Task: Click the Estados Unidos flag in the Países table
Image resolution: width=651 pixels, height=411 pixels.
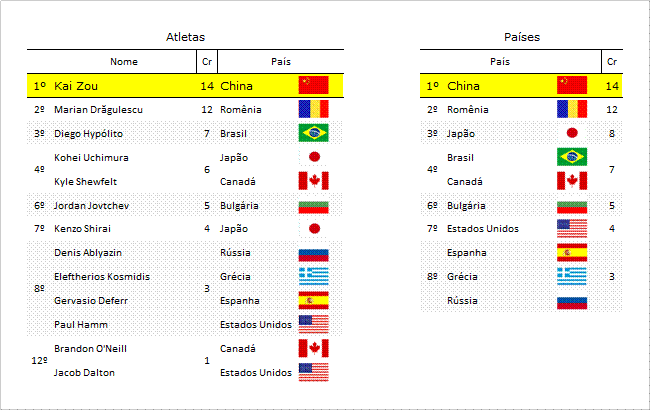Action: click(572, 228)
